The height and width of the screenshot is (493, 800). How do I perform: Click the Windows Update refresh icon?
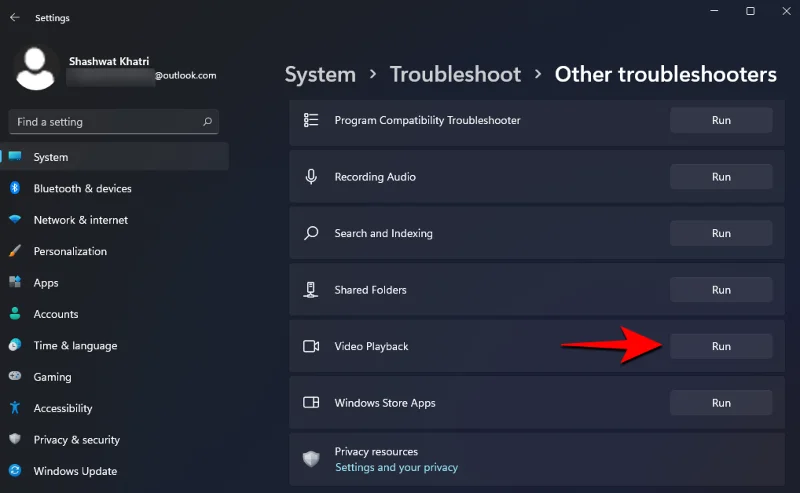pyautogui.click(x=15, y=470)
